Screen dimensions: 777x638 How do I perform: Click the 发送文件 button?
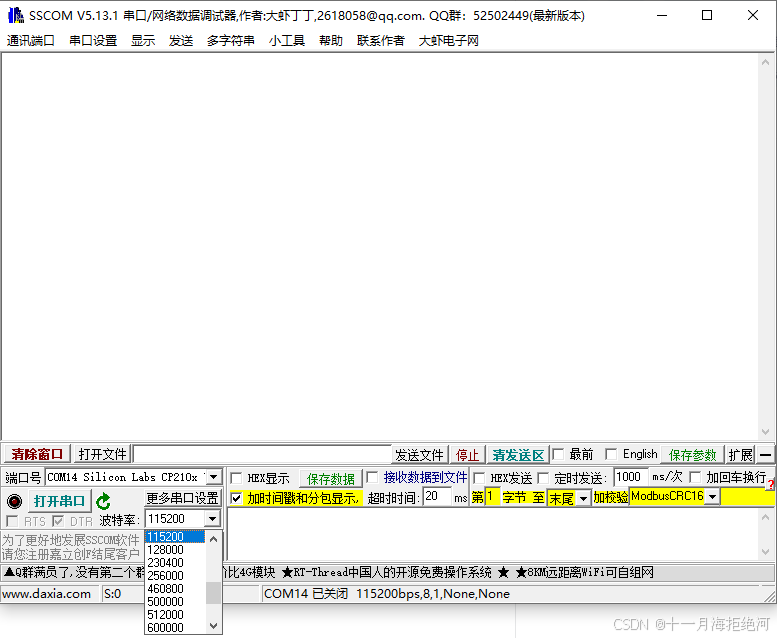(419, 455)
